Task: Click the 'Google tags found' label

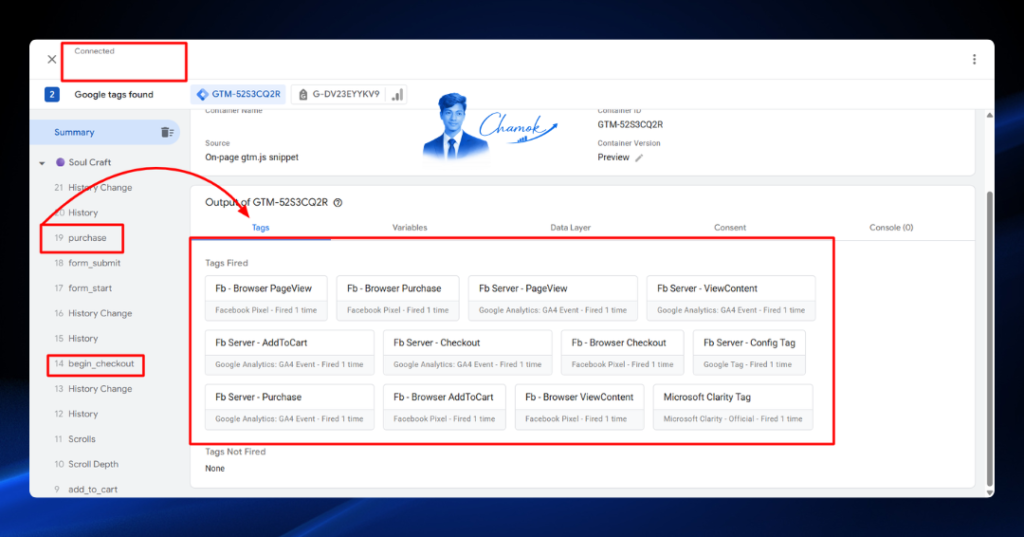Action: click(x=114, y=95)
